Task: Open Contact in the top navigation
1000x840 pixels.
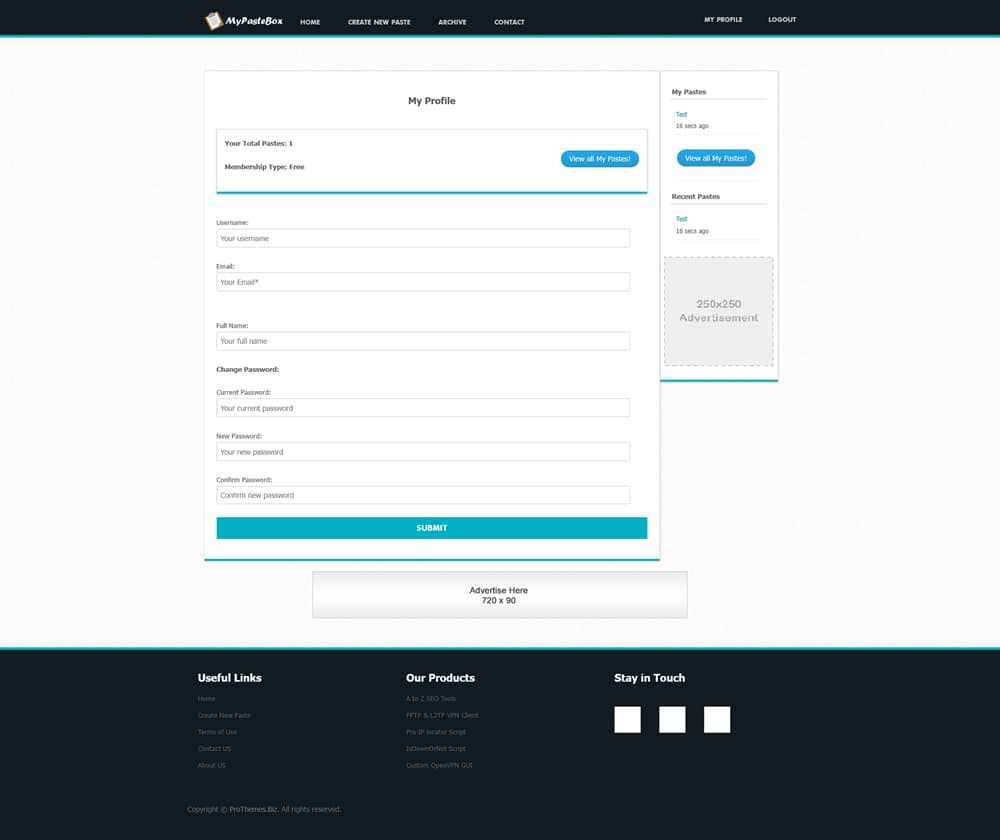Action: (x=509, y=22)
